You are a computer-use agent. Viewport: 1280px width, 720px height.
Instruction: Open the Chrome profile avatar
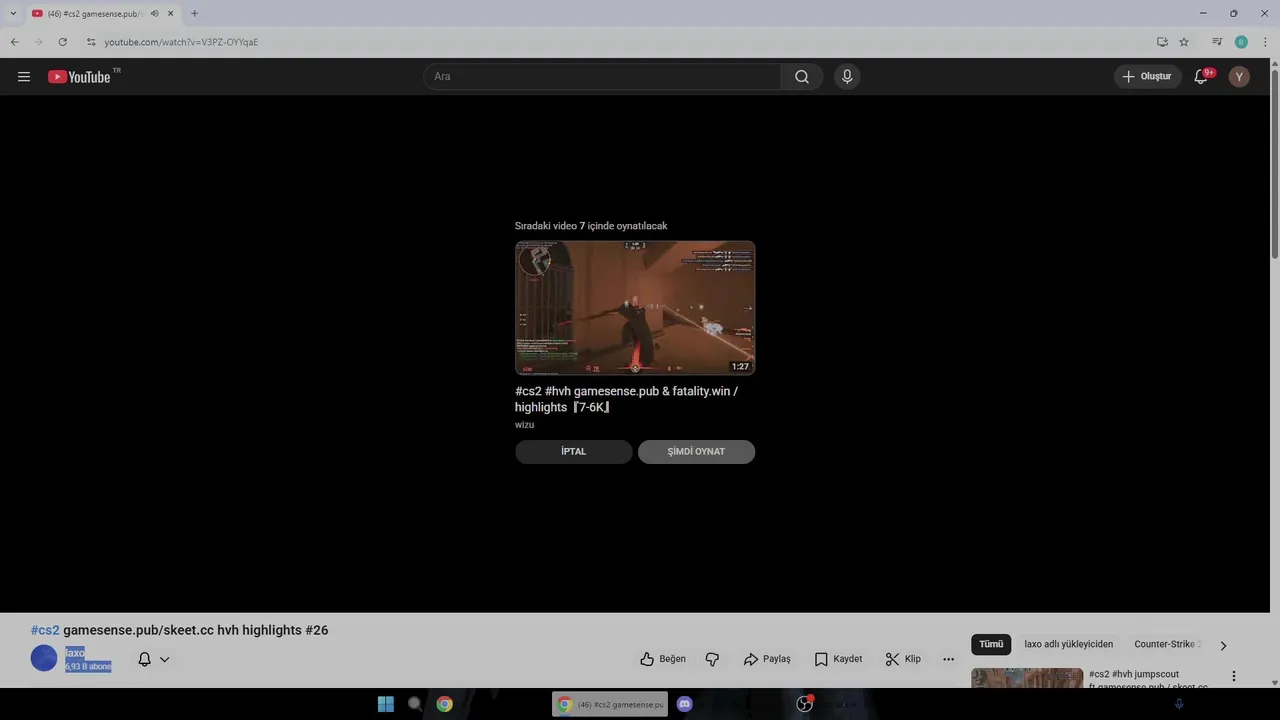coord(1241,42)
